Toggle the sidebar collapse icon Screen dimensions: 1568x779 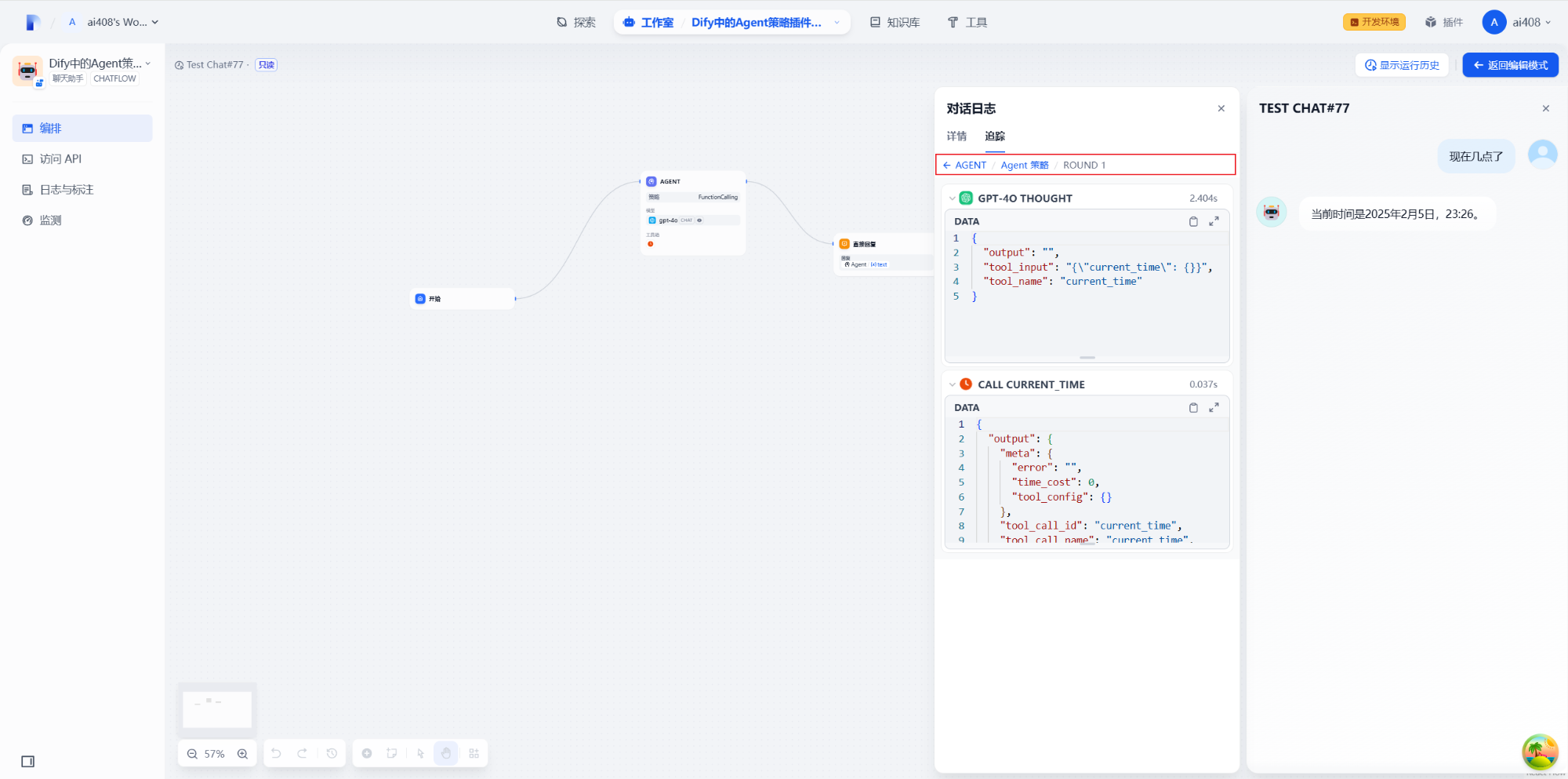pyautogui.click(x=28, y=762)
